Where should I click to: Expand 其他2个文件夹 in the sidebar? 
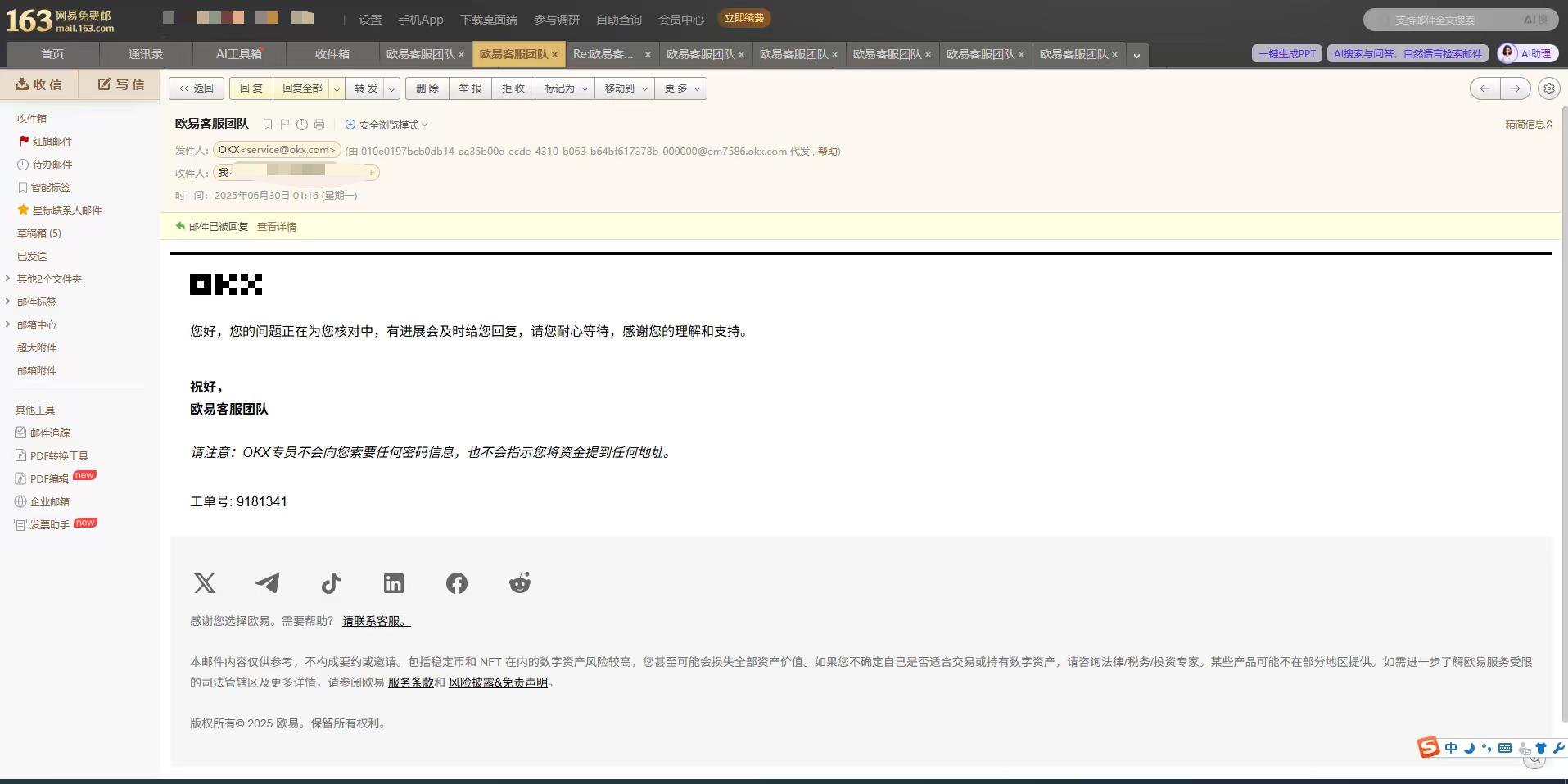[49, 279]
